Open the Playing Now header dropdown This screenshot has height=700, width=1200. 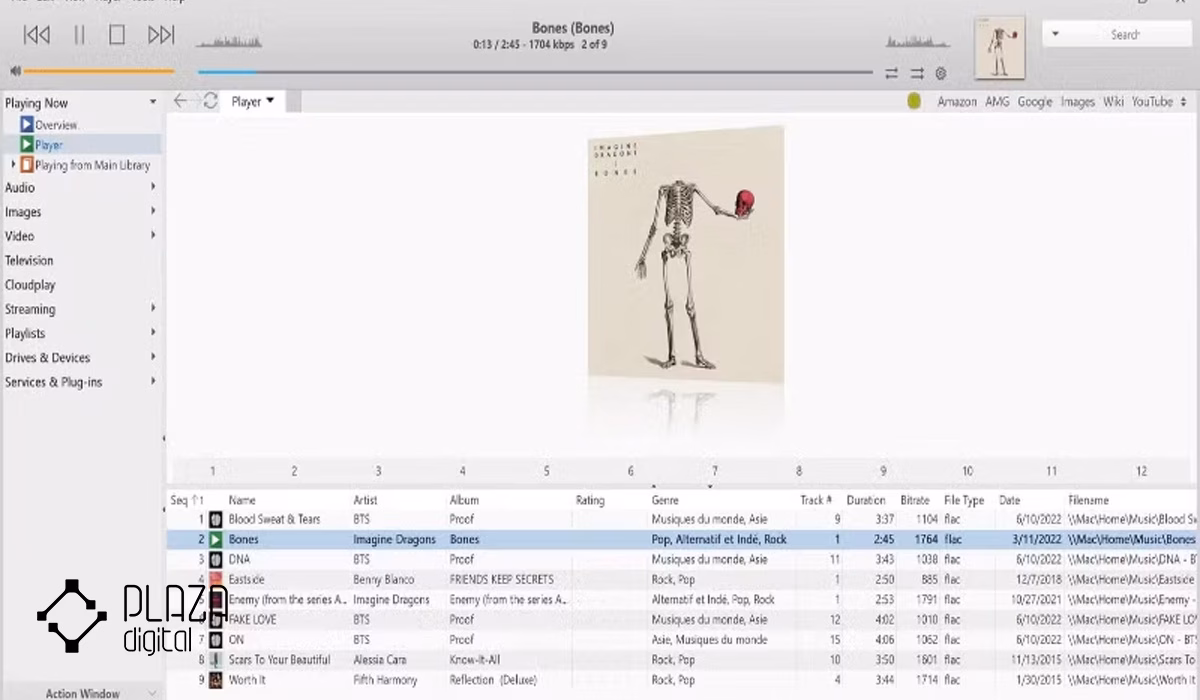pos(153,103)
